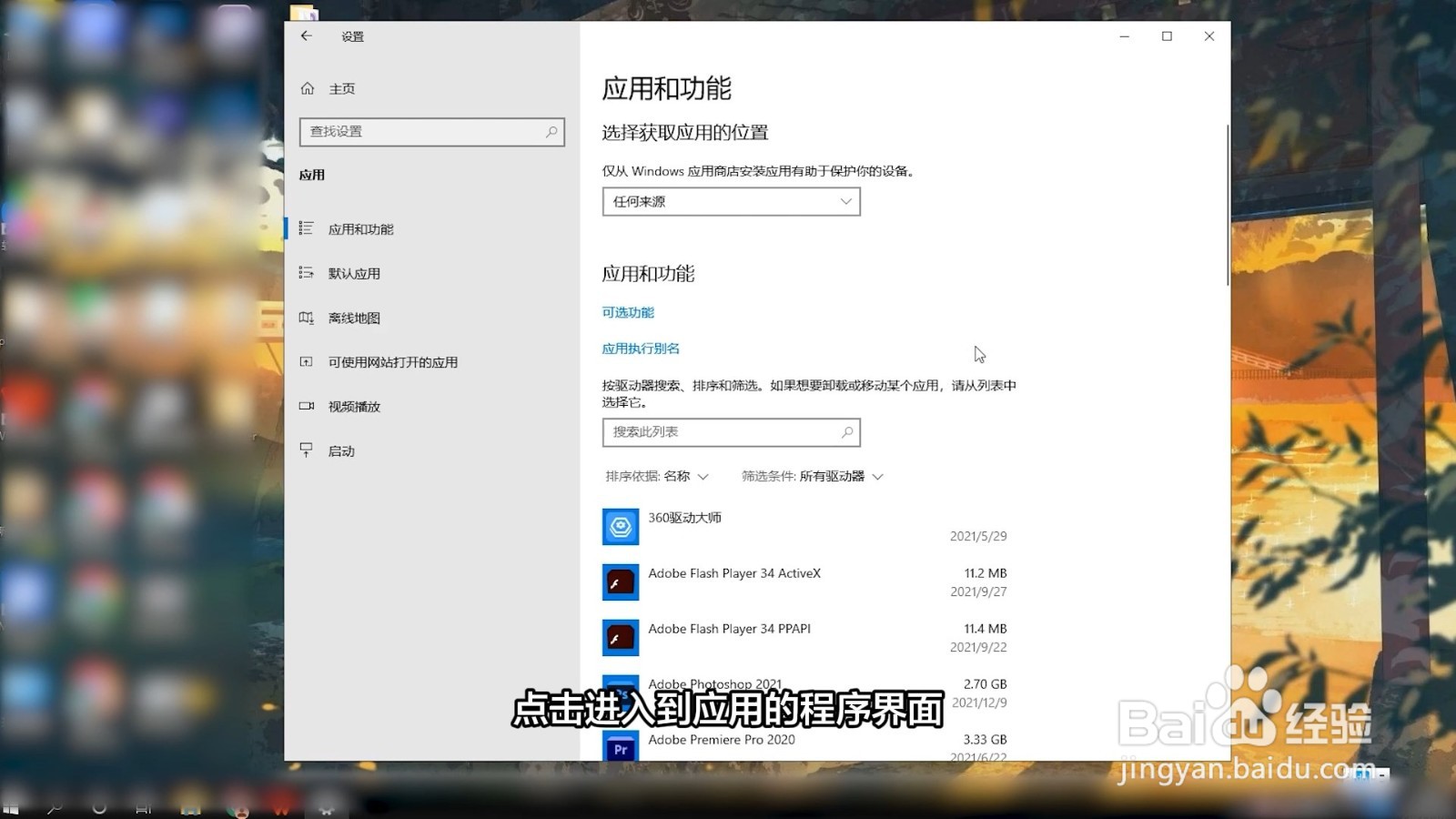Maximize the Settings window
Image resolution: width=1456 pixels, height=819 pixels.
click(1167, 36)
